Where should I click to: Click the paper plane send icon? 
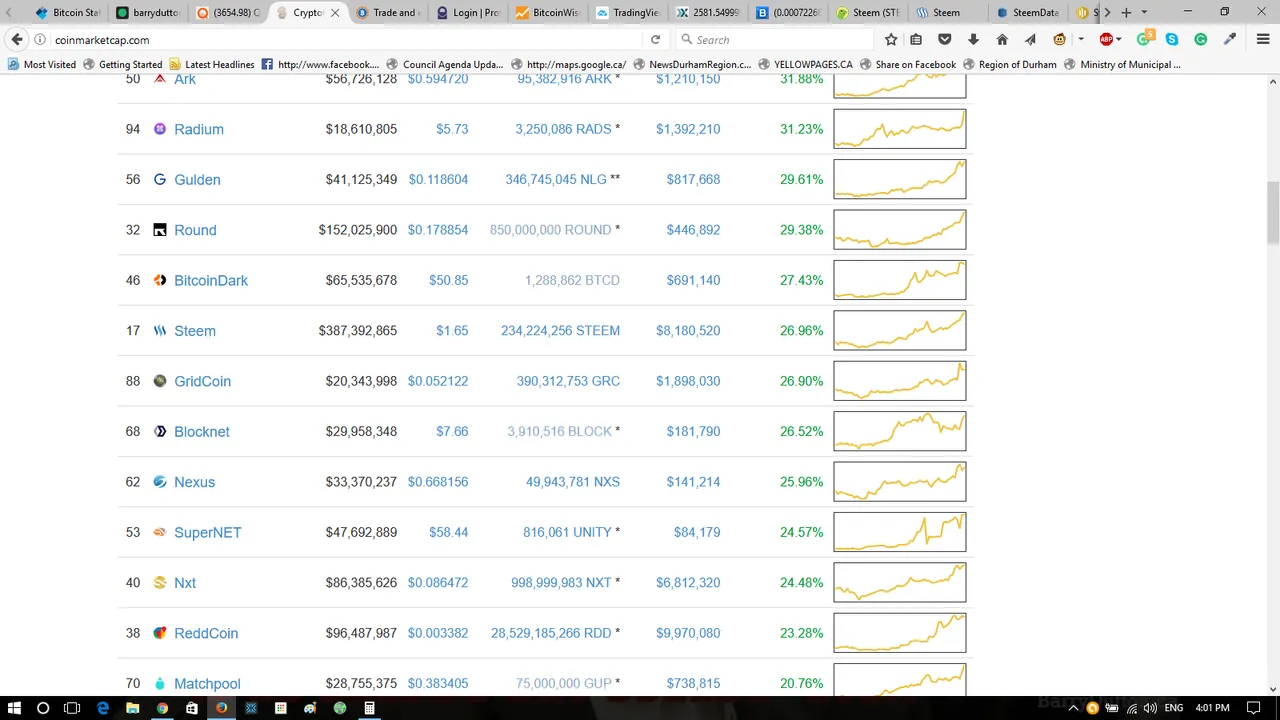pyautogui.click(x=1030, y=40)
